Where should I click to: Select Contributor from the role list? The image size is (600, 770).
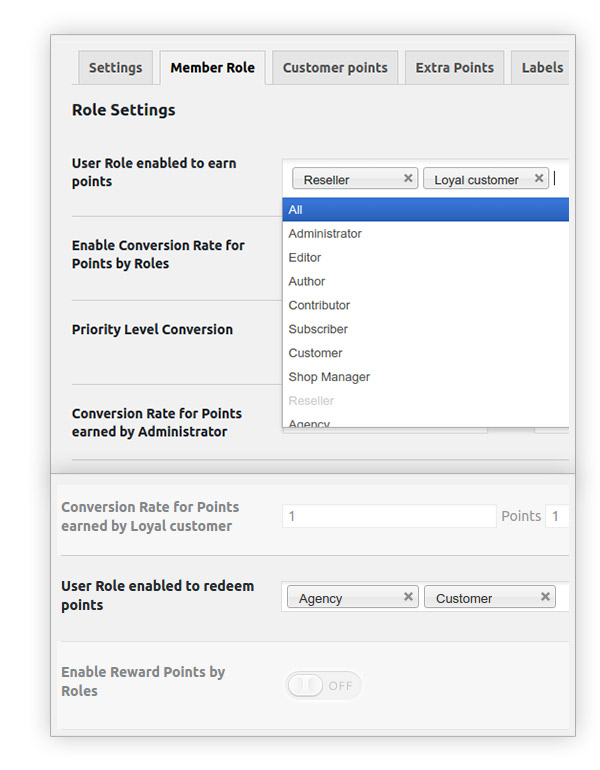426,305
